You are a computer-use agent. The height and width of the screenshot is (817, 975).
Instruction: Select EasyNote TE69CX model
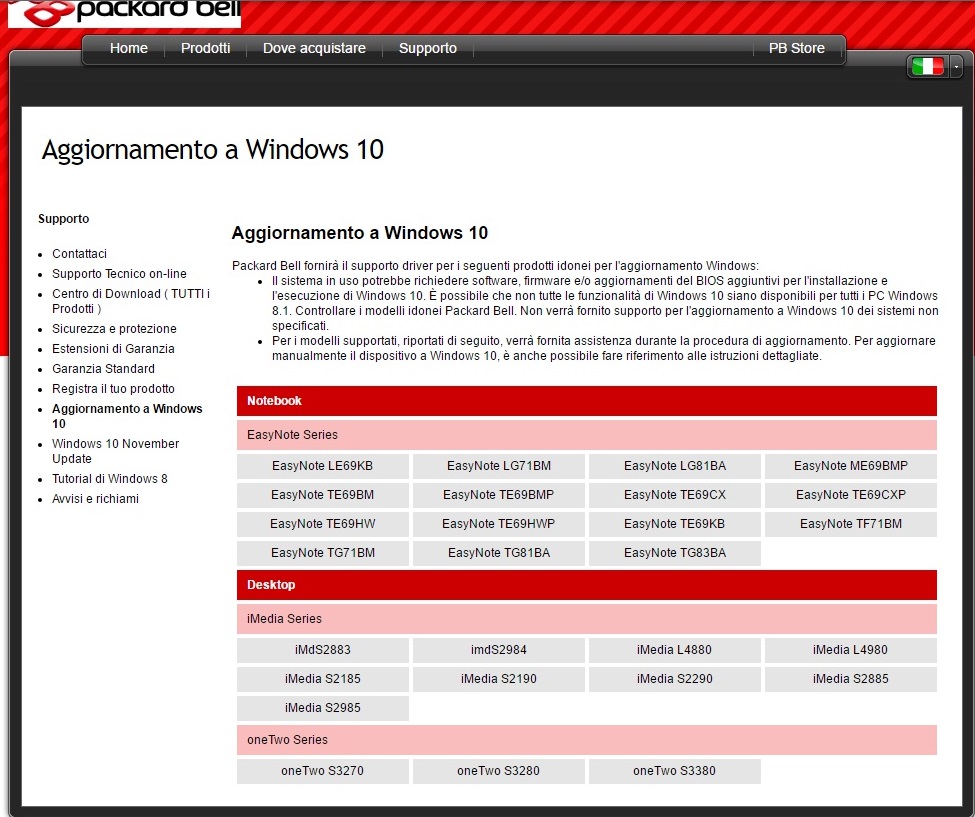click(x=675, y=495)
